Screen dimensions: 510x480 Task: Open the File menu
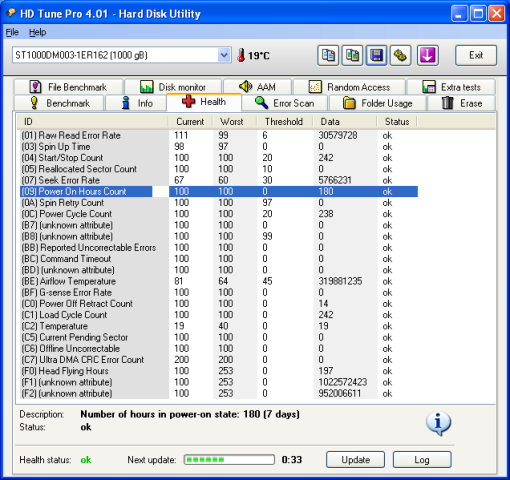[x=12, y=32]
